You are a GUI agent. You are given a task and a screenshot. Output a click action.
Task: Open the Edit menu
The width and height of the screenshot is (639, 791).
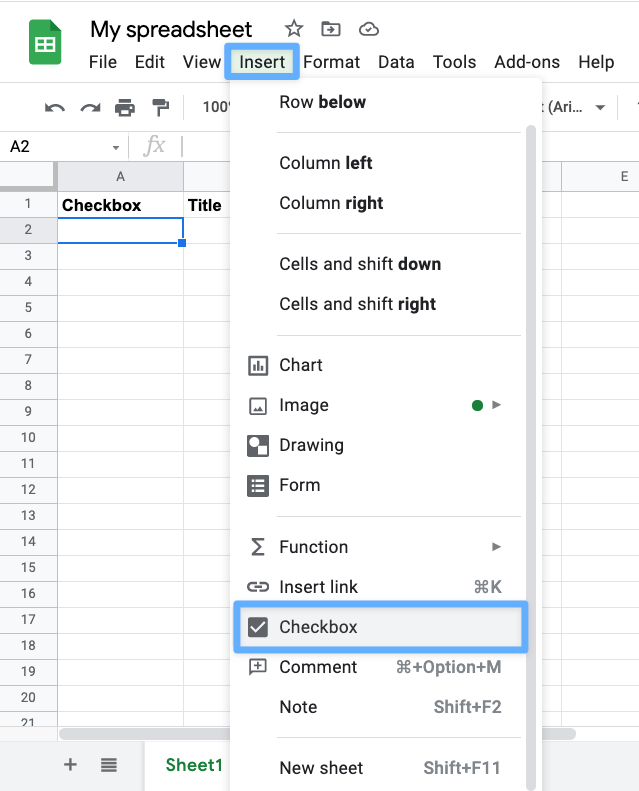150,62
